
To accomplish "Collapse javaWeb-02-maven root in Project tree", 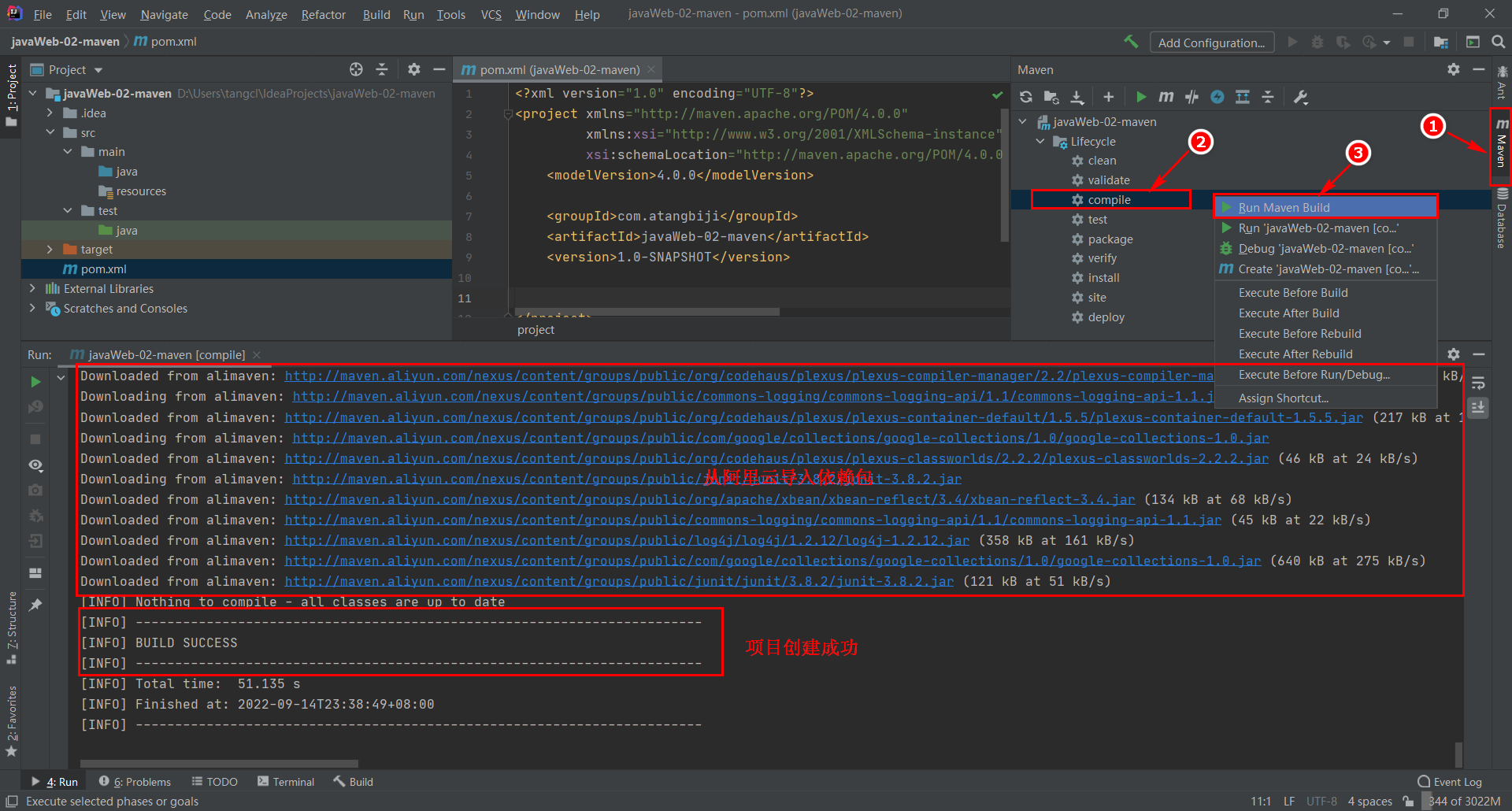I will click(x=33, y=93).
